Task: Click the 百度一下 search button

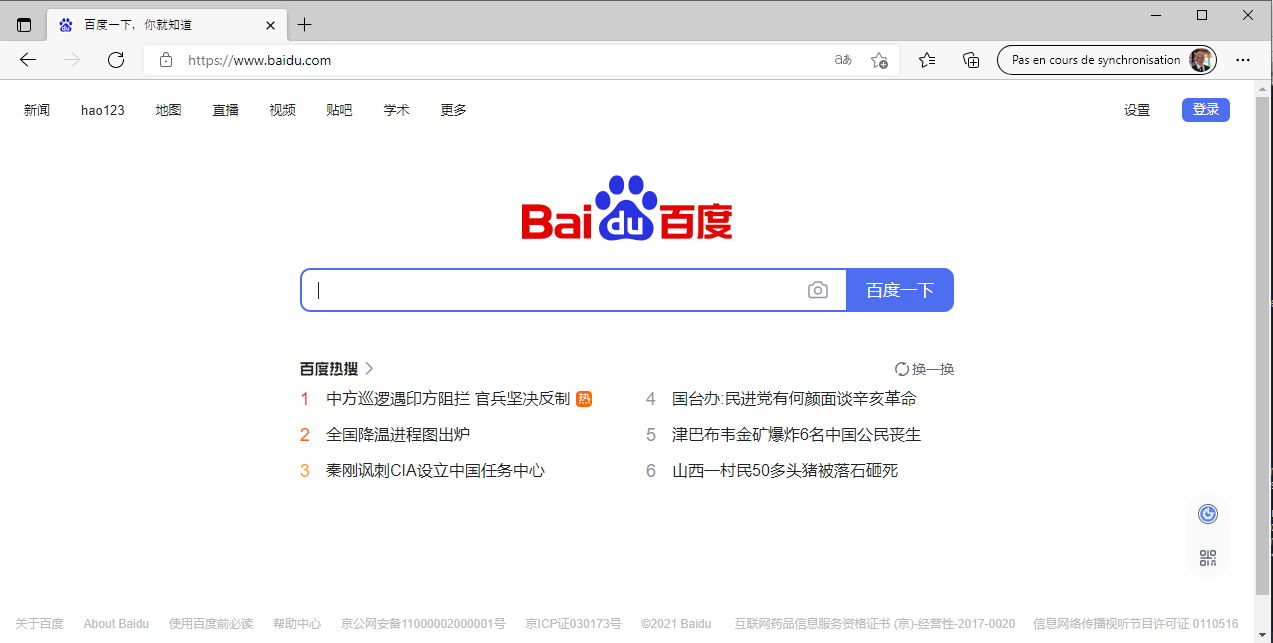Action: (x=900, y=290)
